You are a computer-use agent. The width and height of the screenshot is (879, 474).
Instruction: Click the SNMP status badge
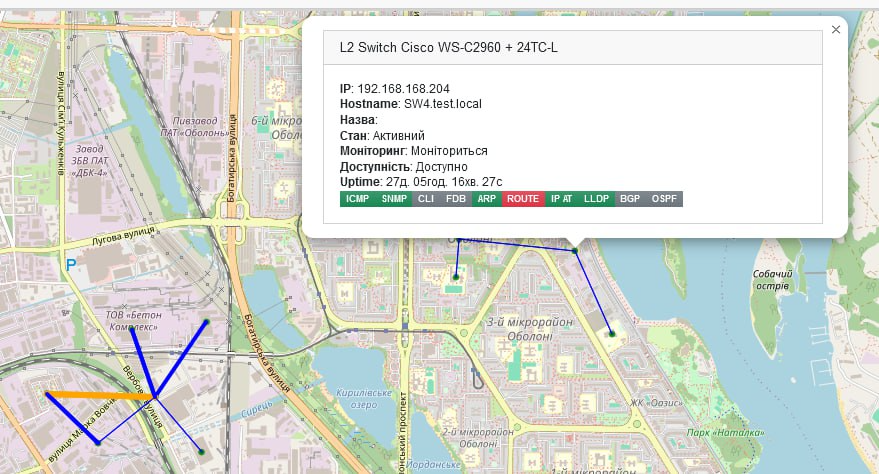394,199
